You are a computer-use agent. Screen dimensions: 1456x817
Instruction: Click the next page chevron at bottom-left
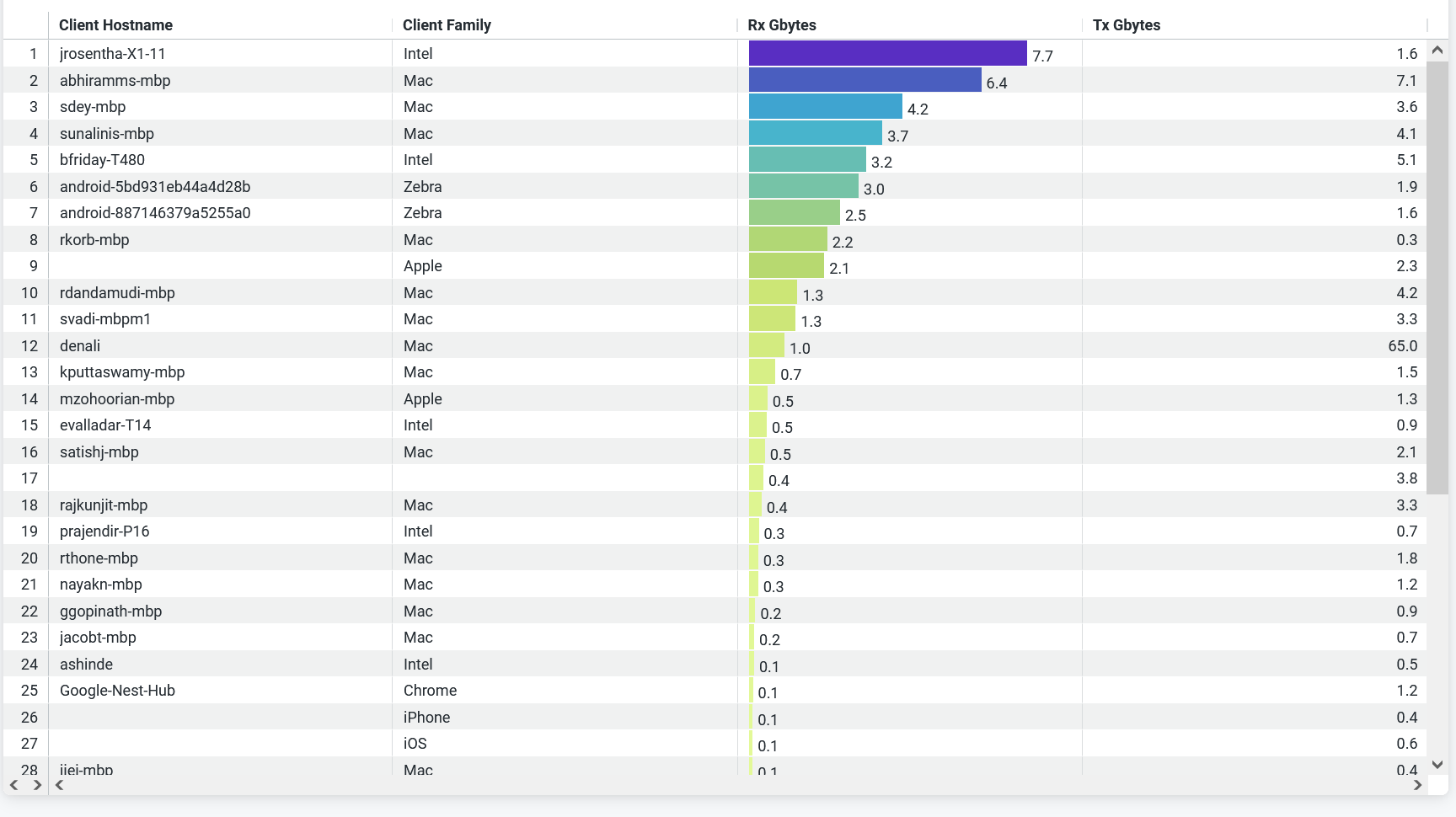tap(37, 785)
